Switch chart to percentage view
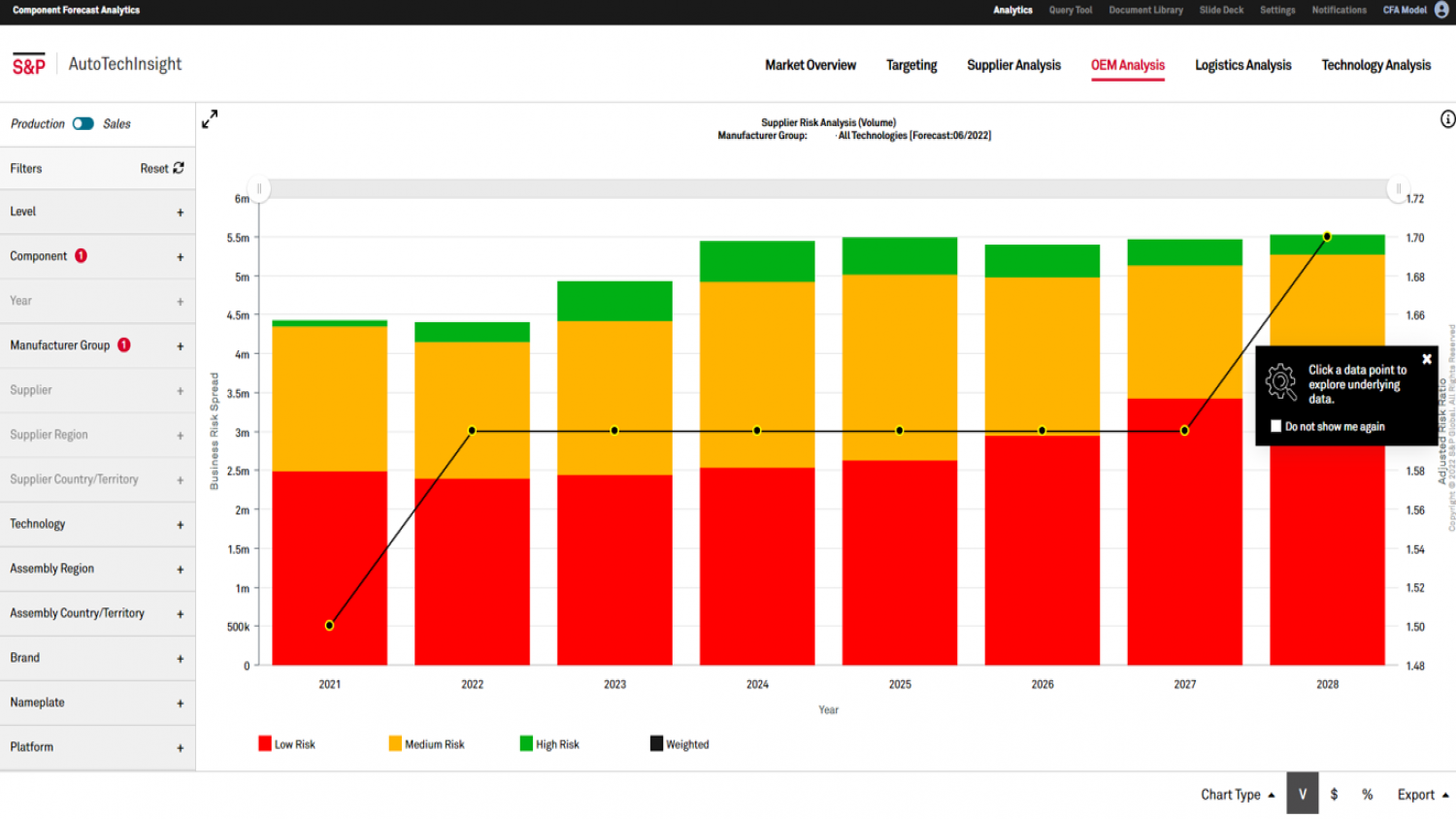1456x819 pixels. tap(1367, 794)
